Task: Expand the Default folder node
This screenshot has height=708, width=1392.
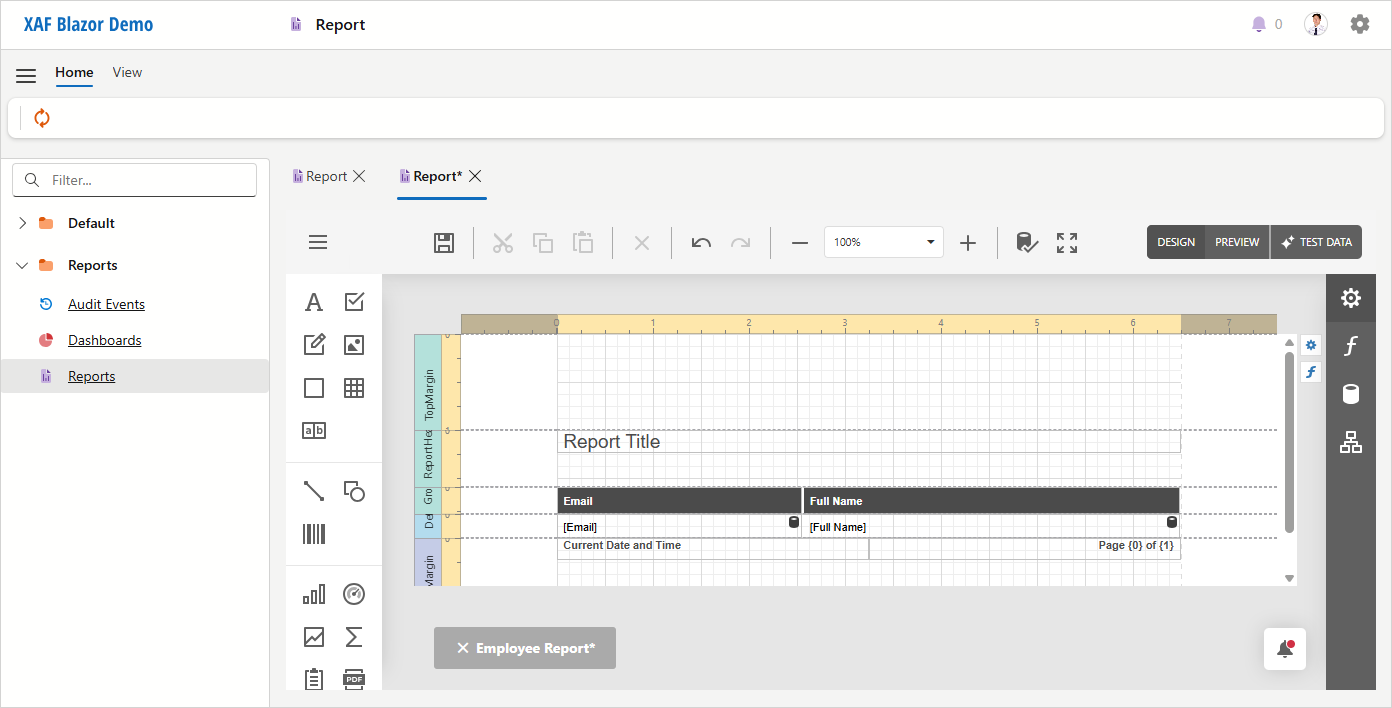Action: [x=22, y=223]
